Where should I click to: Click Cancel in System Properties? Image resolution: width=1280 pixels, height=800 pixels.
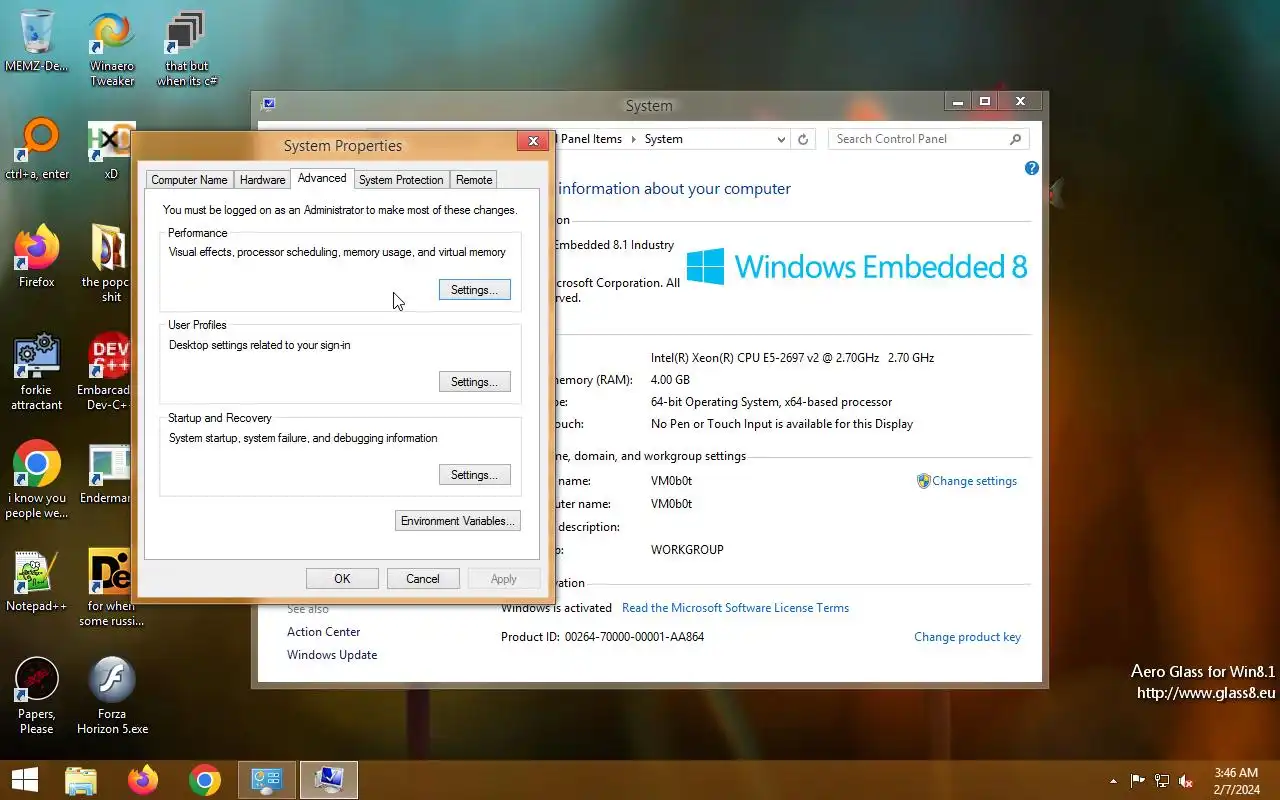[x=422, y=579]
